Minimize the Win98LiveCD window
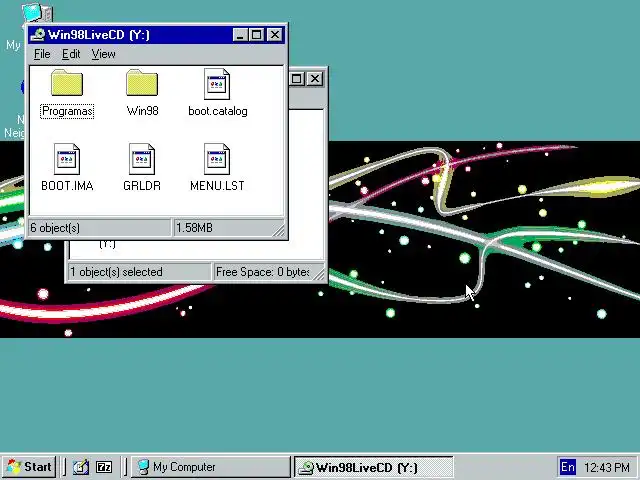Image resolution: width=640 pixels, height=480 pixels. [240, 35]
